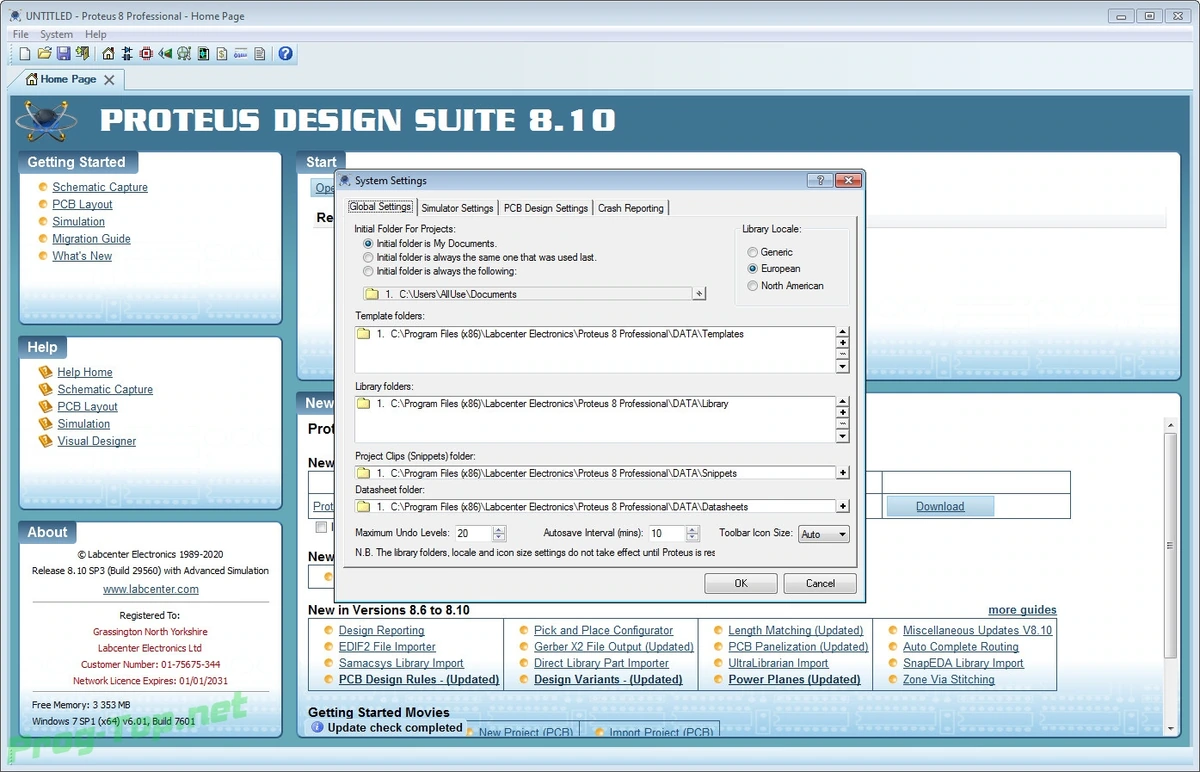Click the blue Help question-mark toolbar icon
This screenshot has height=772, width=1200.
point(285,53)
